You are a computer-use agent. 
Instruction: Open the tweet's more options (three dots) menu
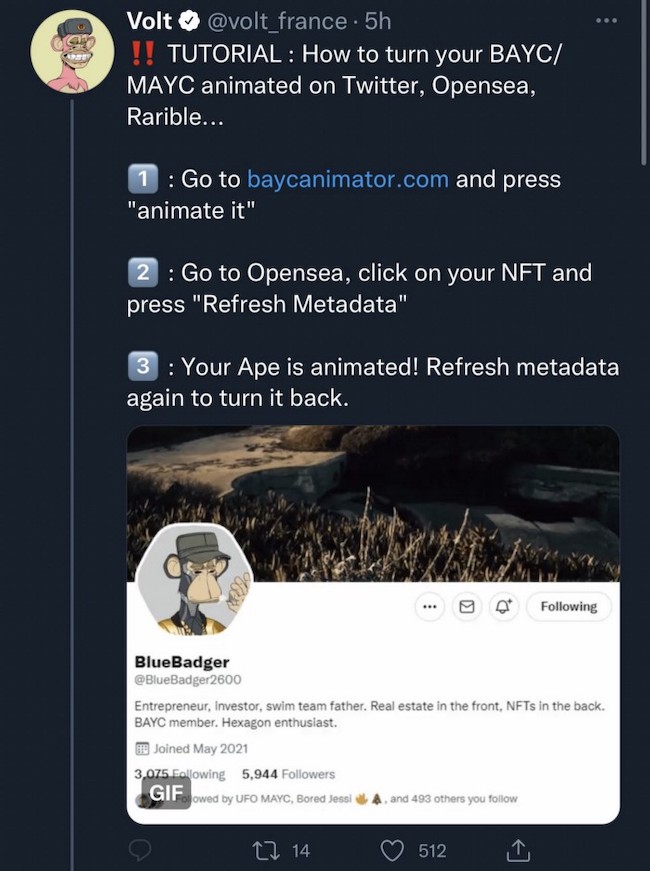(x=606, y=22)
